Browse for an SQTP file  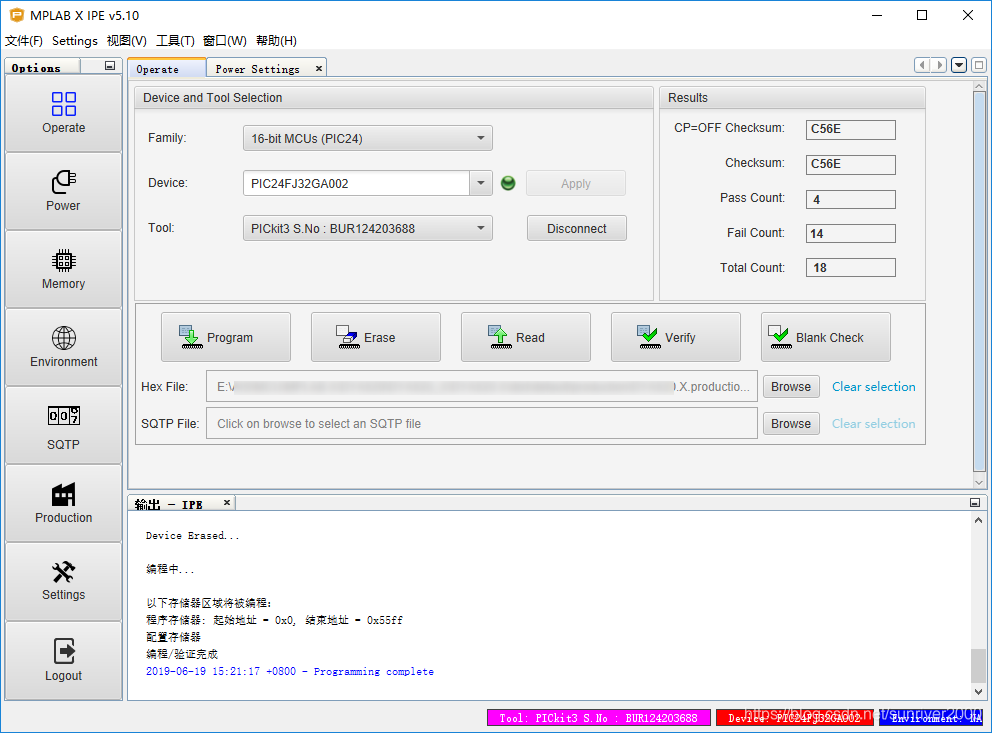tap(791, 424)
